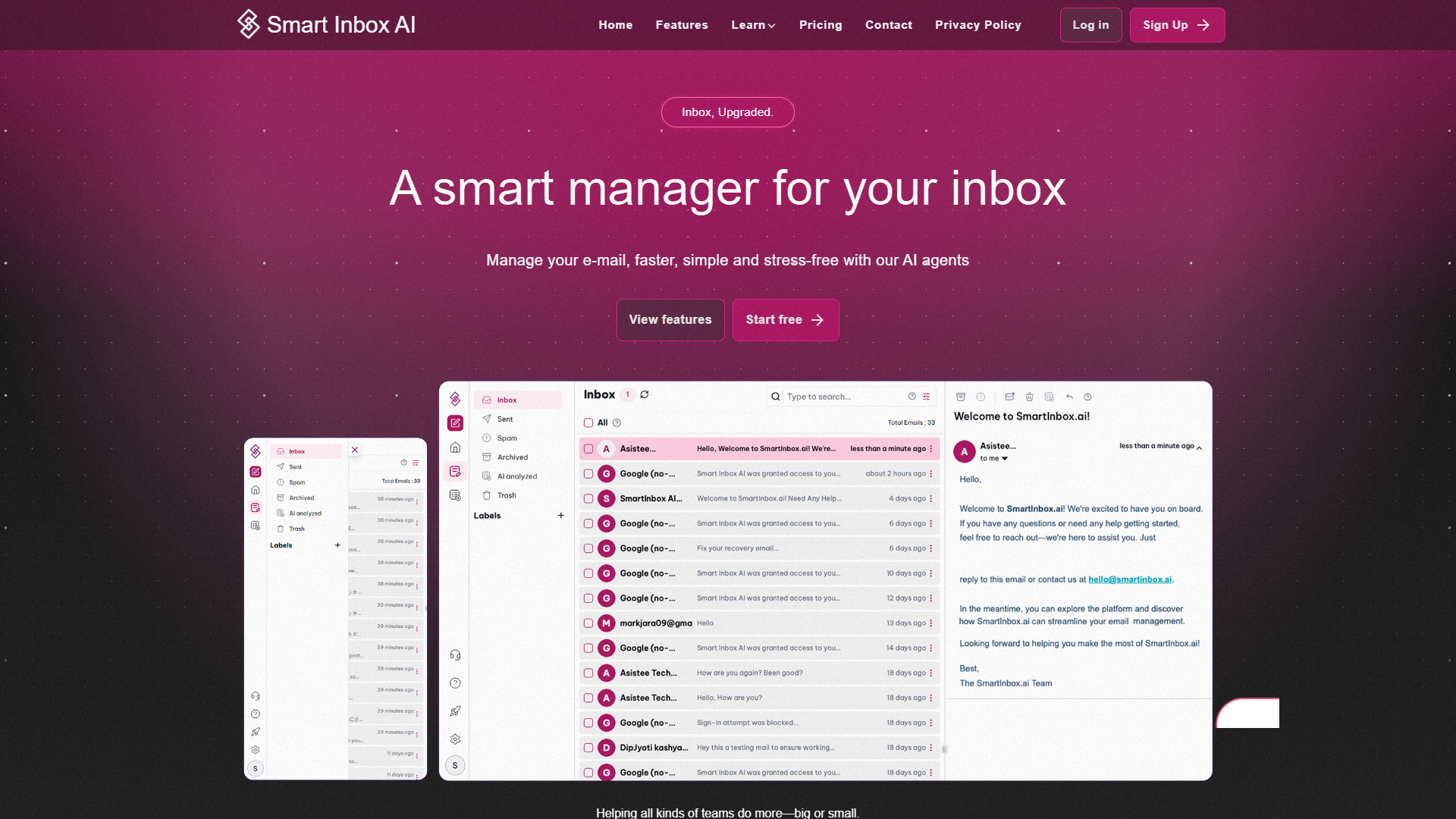Viewport: 1456px width, 819px height.
Task: Click compose icon in the mobile preview sidebar
Action: tap(256, 472)
